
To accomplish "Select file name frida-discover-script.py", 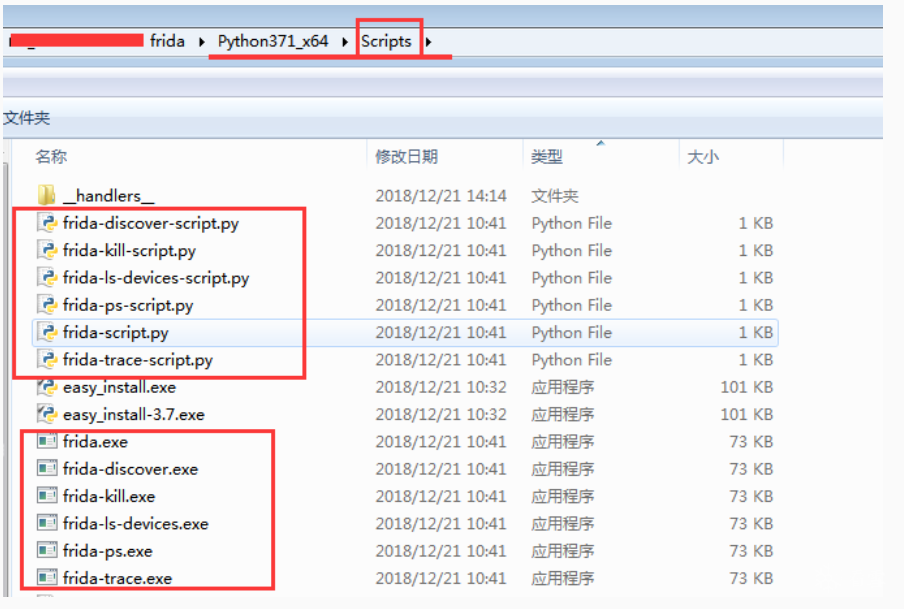I will point(150,223).
